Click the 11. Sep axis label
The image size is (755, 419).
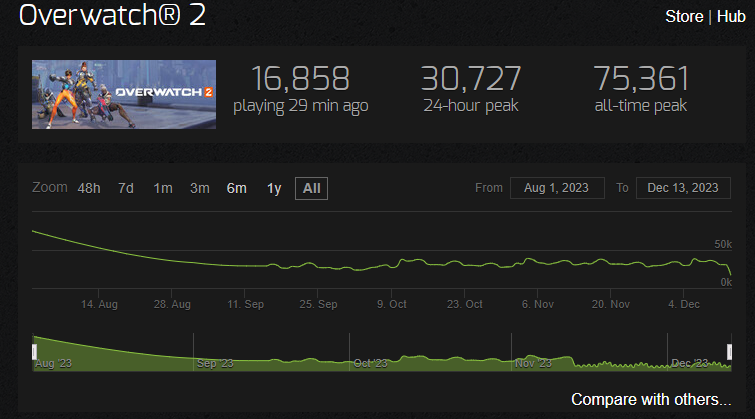[x=245, y=304]
